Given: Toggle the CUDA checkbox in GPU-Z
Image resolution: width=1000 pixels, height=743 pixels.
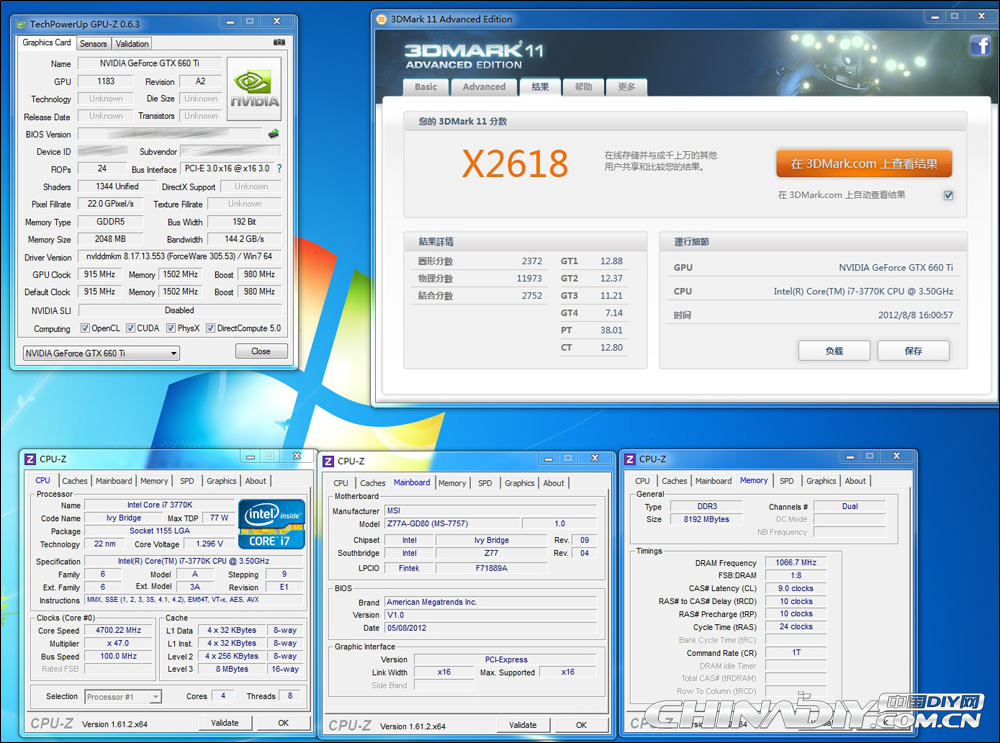Looking at the screenshot, I should (130, 328).
